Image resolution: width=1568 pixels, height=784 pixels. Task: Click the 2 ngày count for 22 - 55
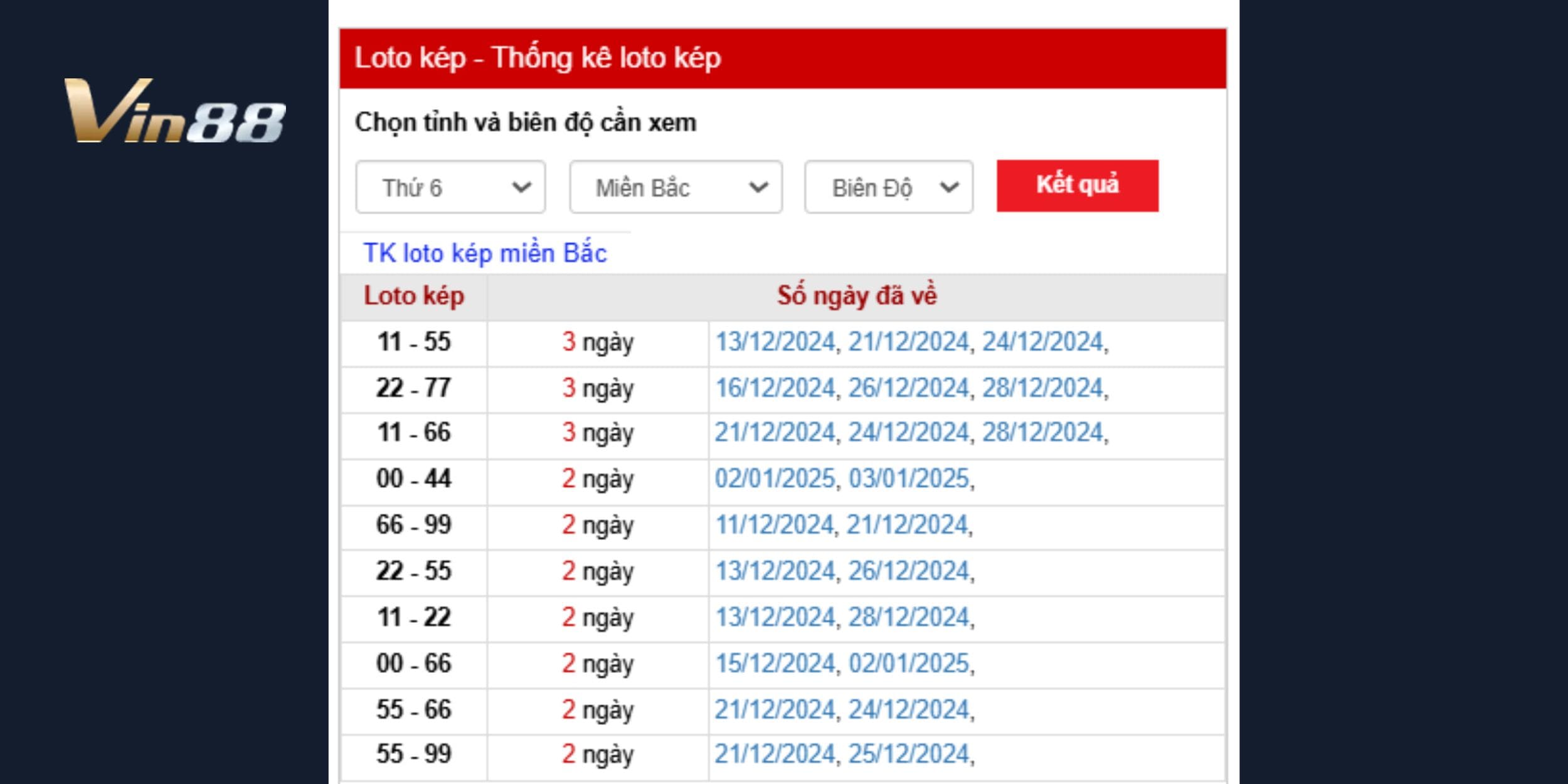(598, 571)
